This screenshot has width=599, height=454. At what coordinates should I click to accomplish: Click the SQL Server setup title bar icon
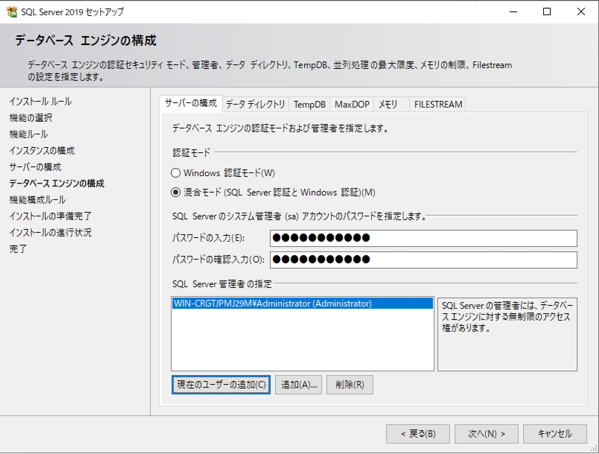12,12
